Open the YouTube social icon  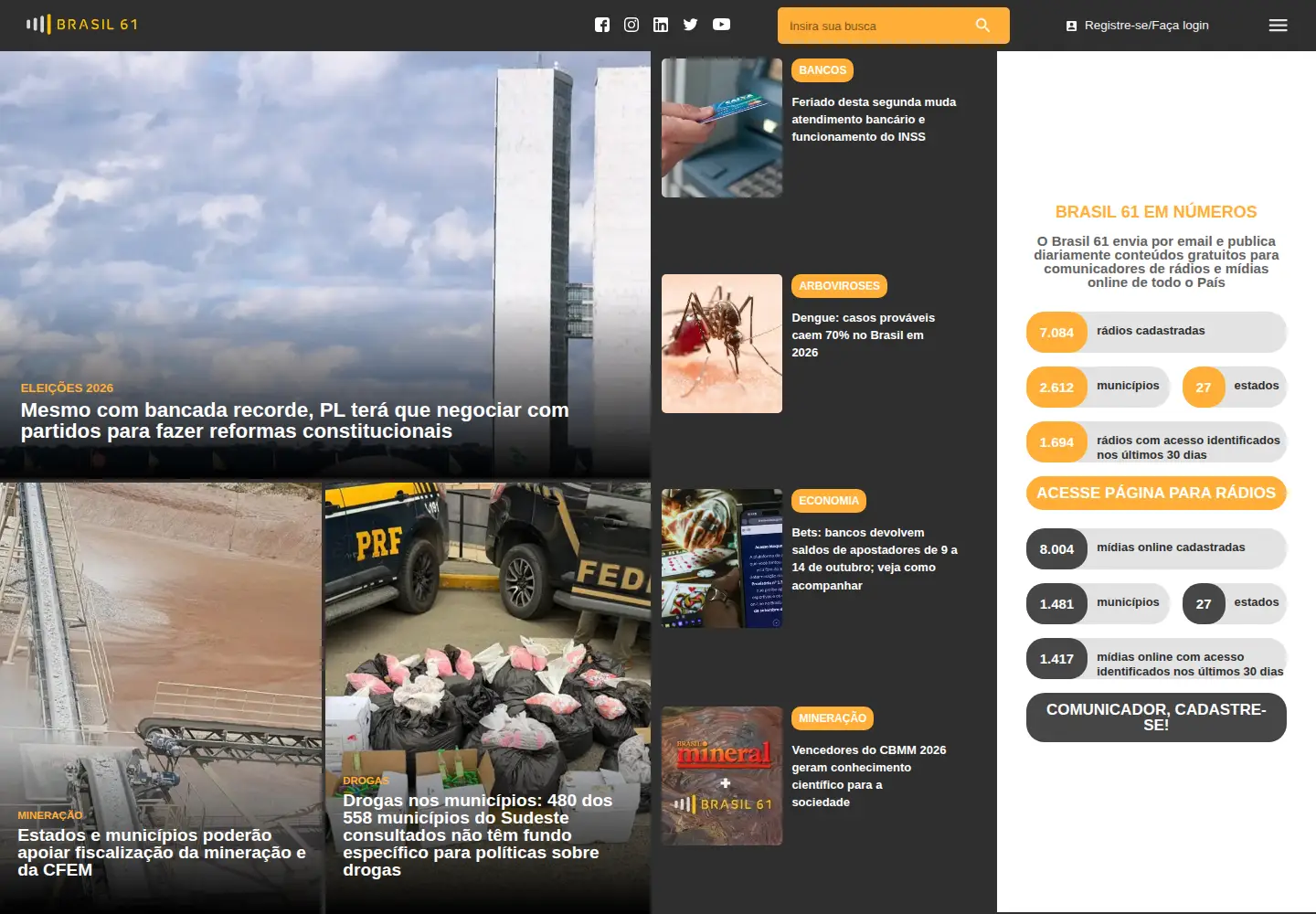pyautogui.click(x=722, y=25)
